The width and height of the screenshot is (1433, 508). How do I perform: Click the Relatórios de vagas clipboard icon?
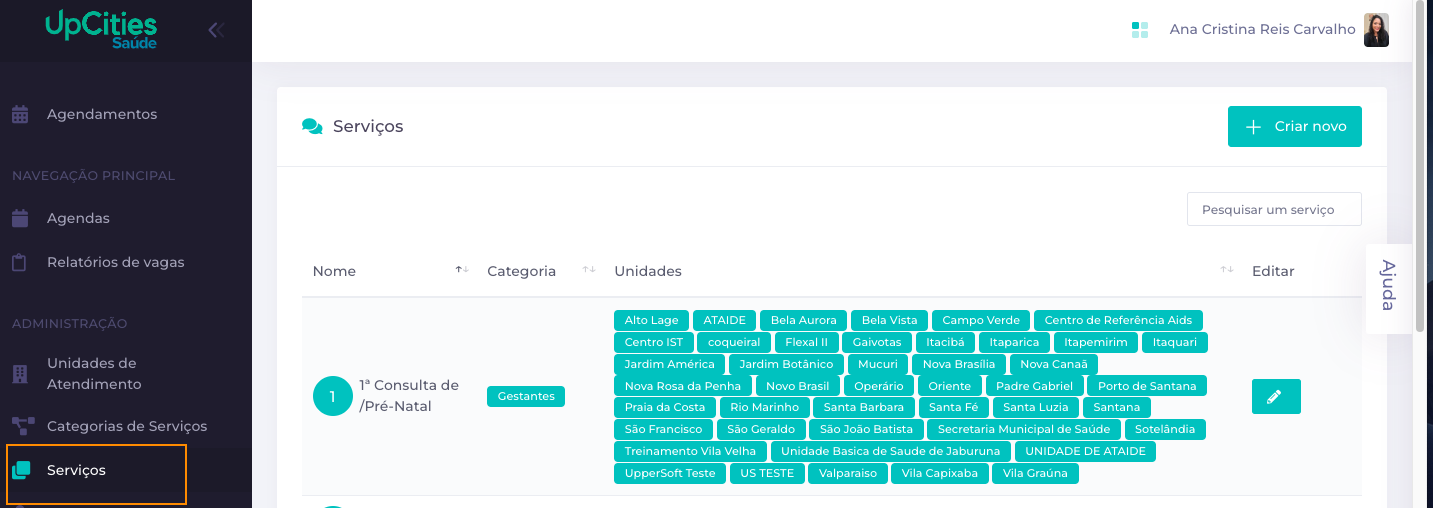click(x=20, y=262)
